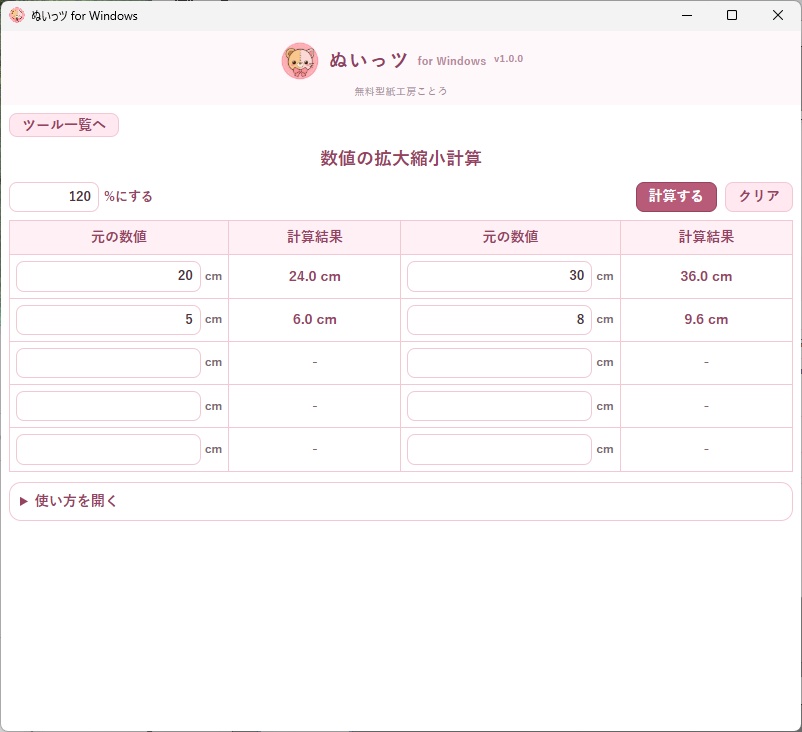Click the v1.0.0 version label
Screen dimensions: 802x732
tap(508, 59)
